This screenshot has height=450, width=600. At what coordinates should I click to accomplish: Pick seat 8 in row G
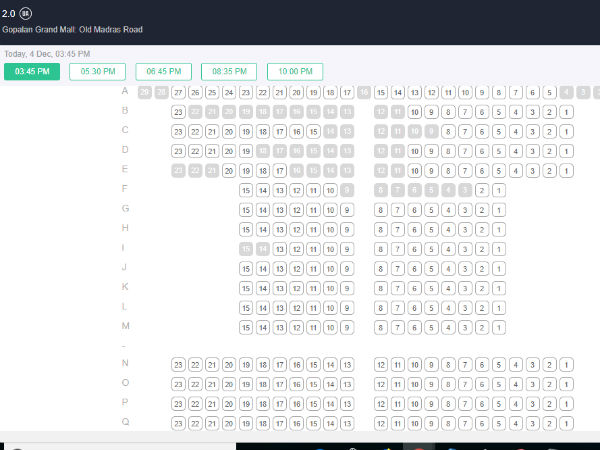click(x=381, y=209)
